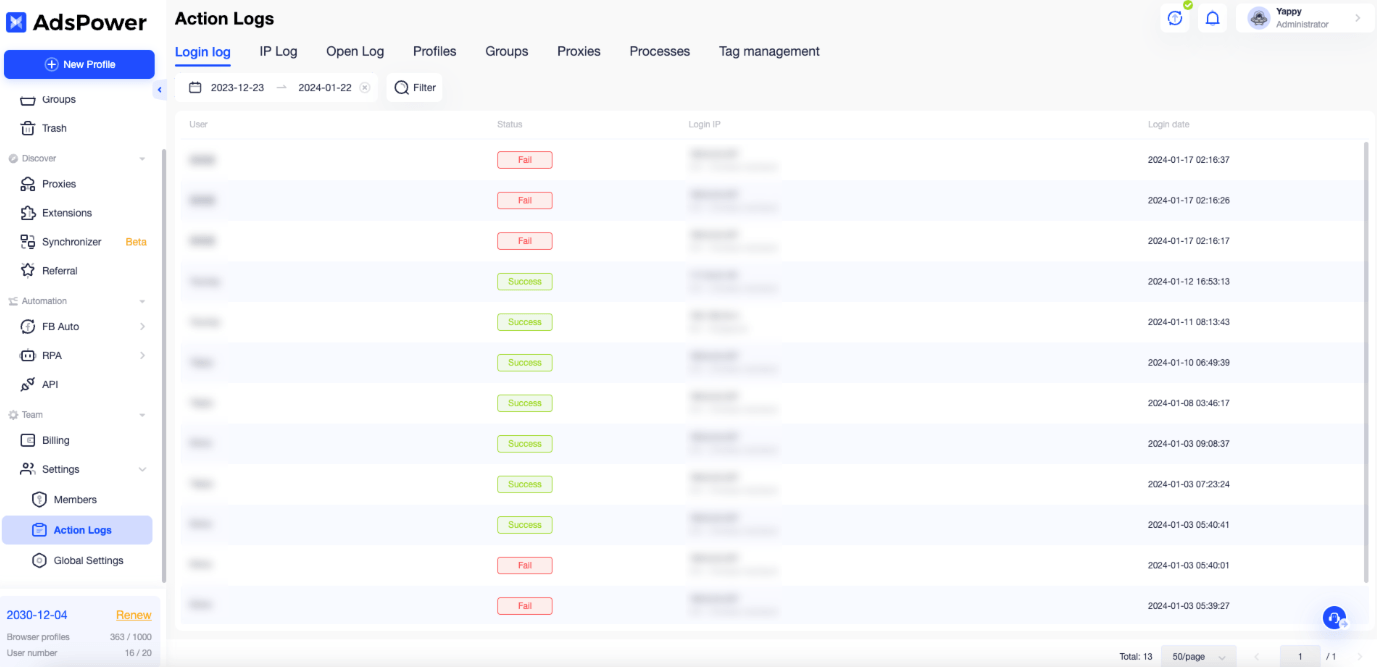Switch to the Open Log tab

point(355,51)
